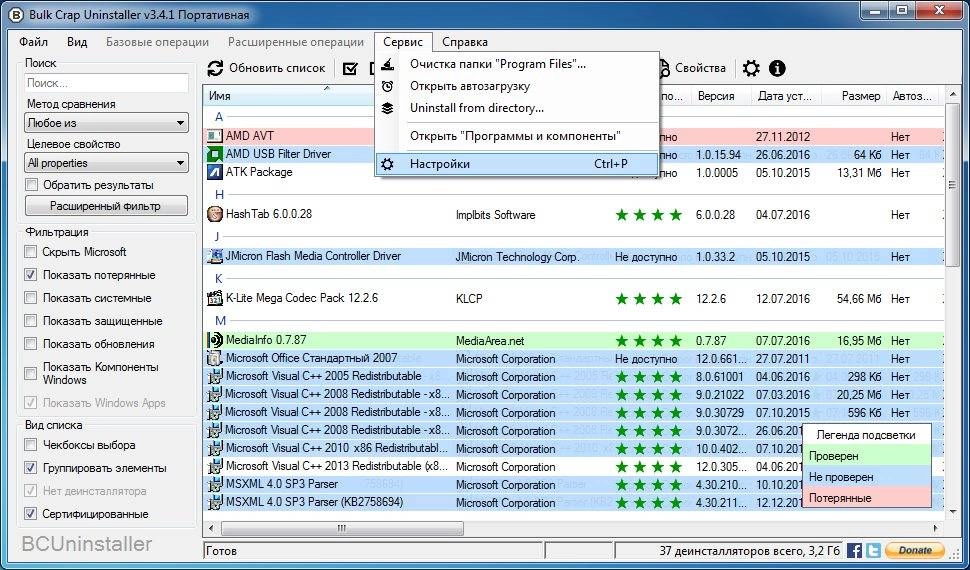Viewport: 970px width, 570px height.
Task: Collapse the H group header
Action: point(218,194)
